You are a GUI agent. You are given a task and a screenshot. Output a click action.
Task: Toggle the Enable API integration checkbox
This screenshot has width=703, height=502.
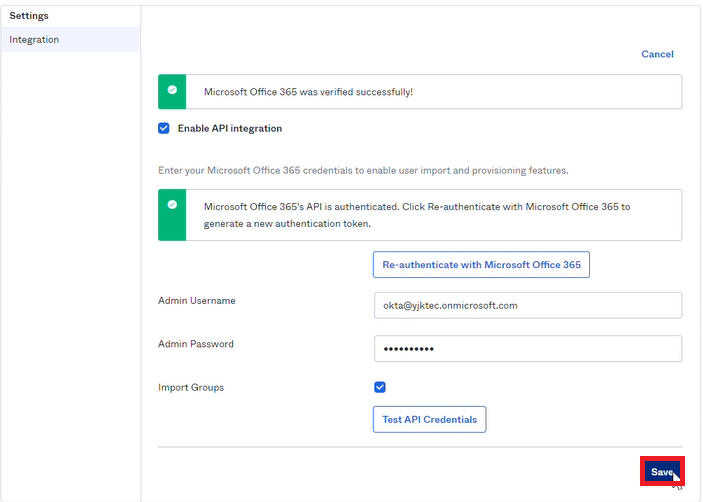point(164,128)
